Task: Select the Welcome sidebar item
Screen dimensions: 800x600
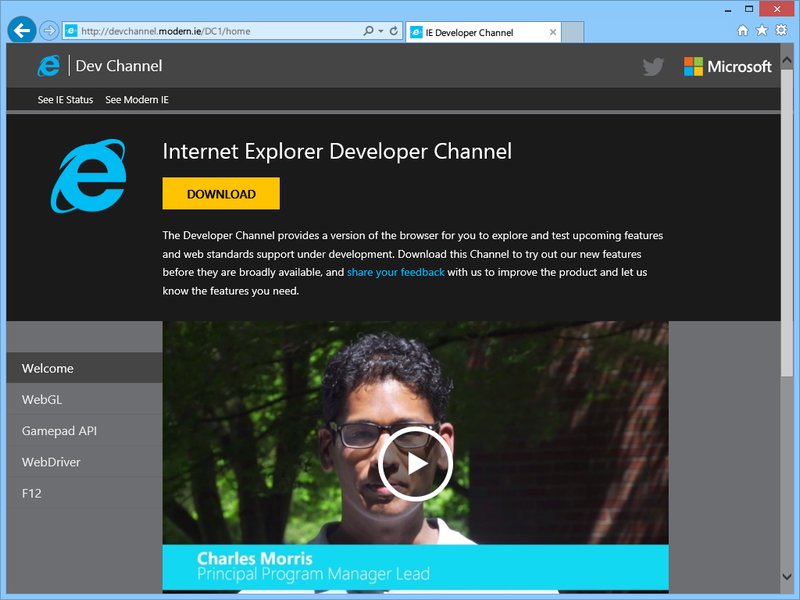Action: tap(84, 368)
